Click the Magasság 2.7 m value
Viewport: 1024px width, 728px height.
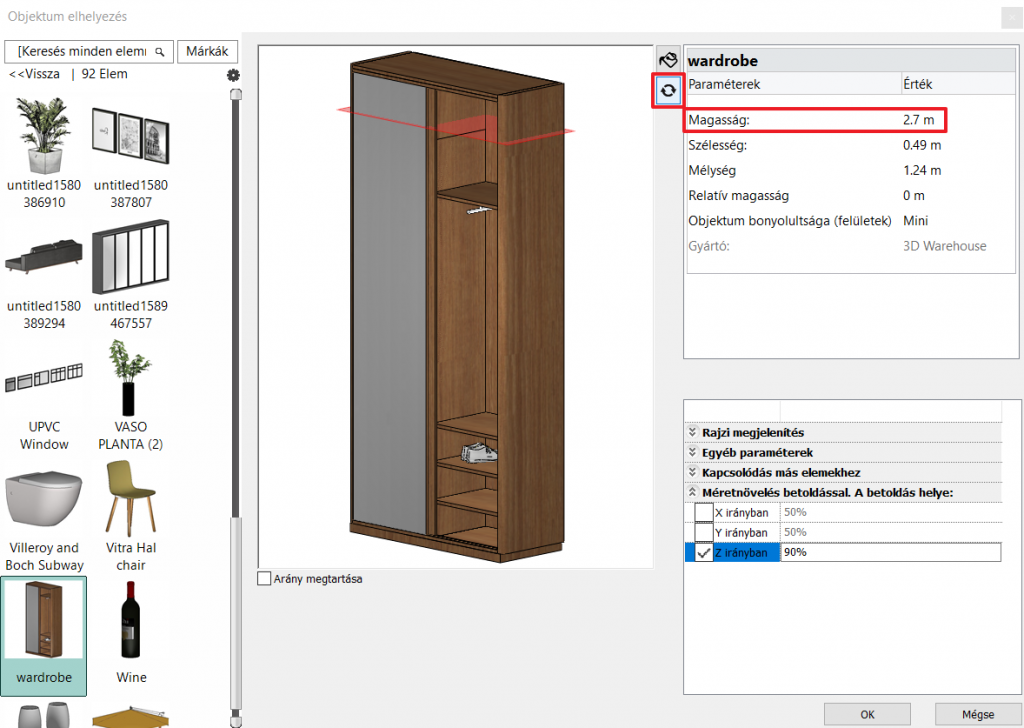coord(918,120)
